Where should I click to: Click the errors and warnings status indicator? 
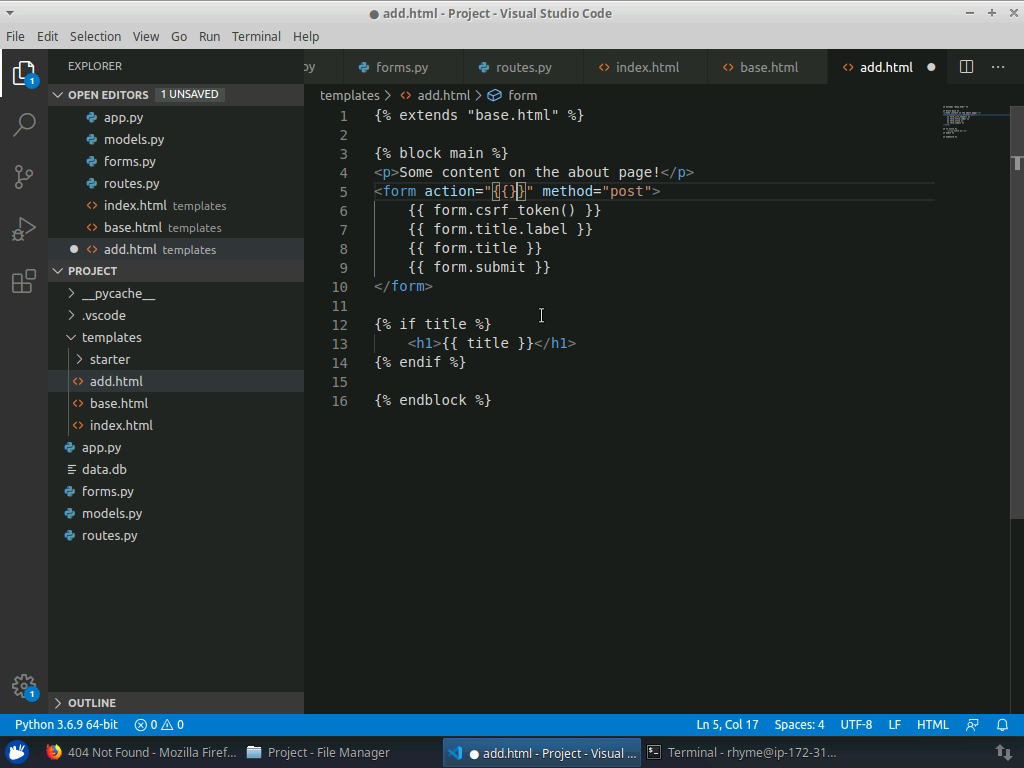[x=159, y=725]
